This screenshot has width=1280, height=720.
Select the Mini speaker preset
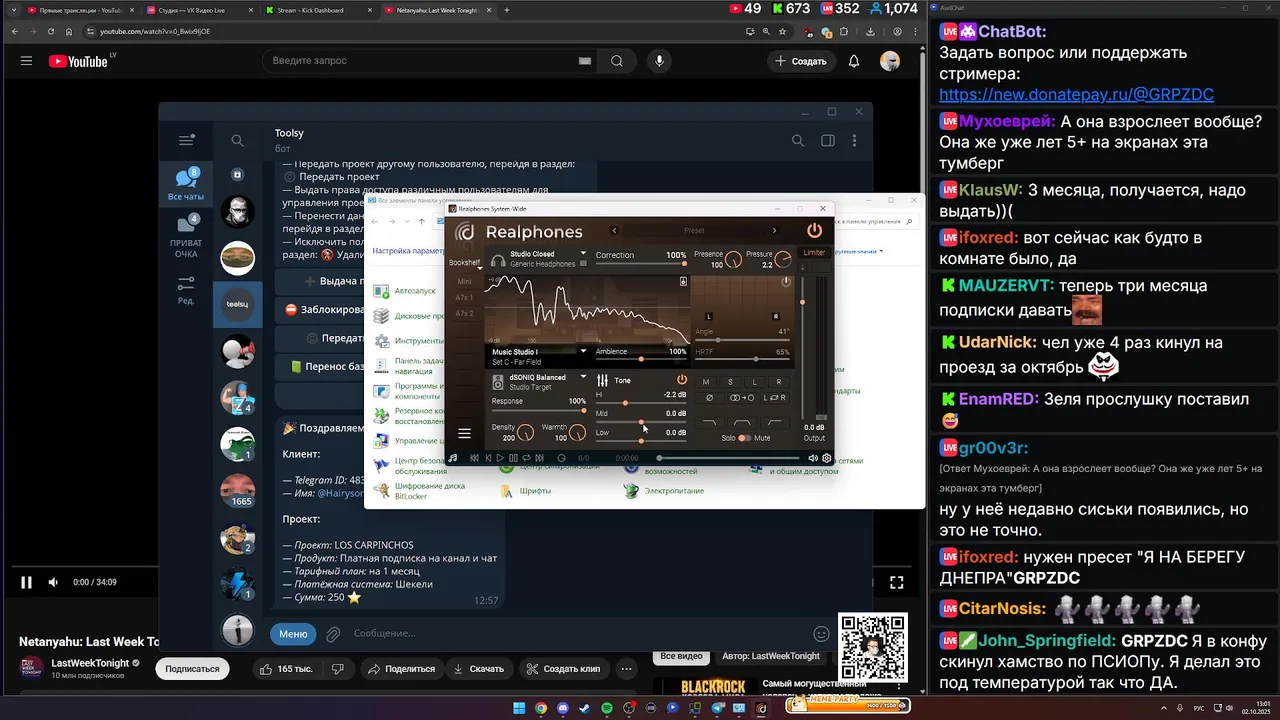(x=465, y=281)
